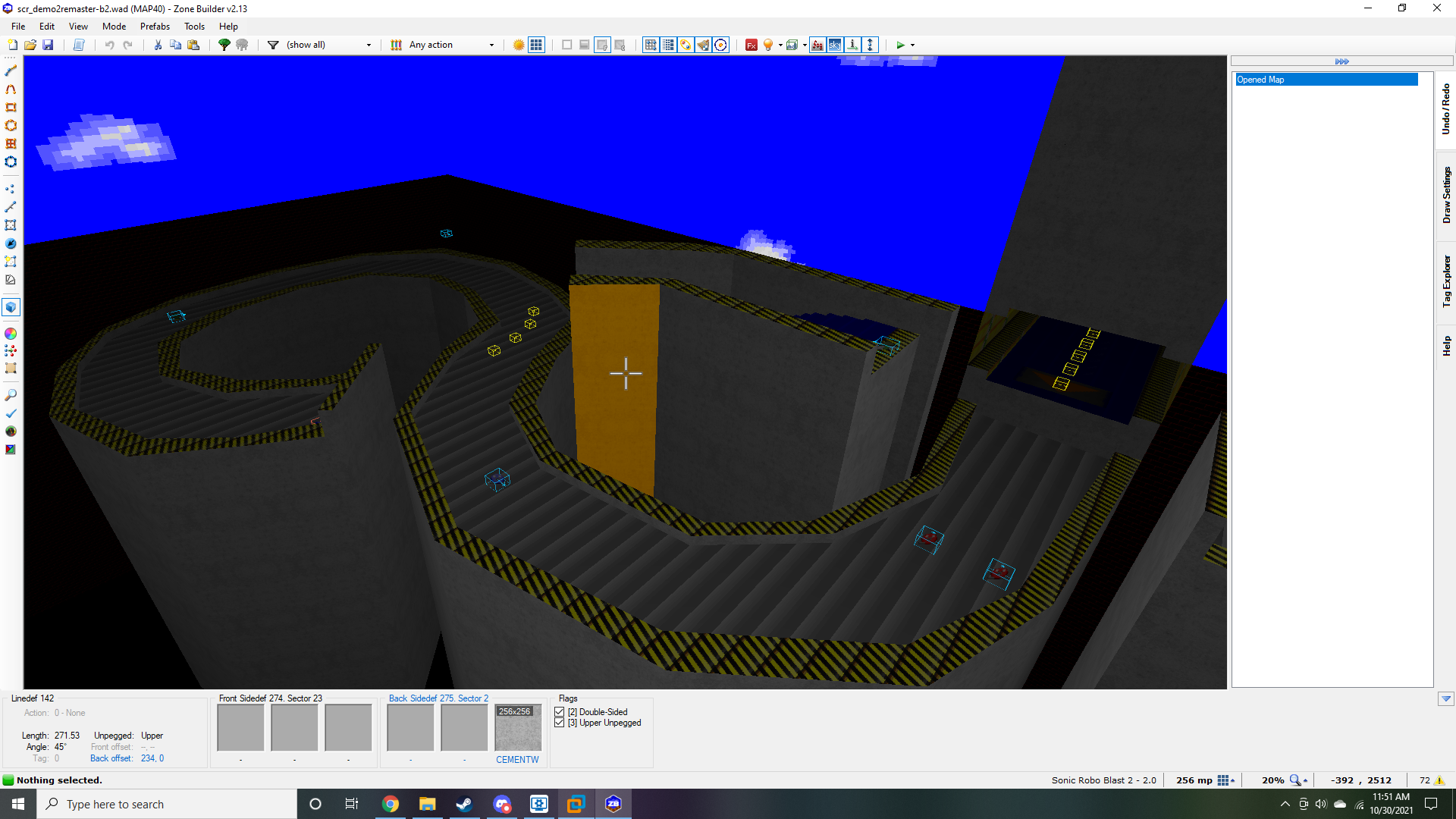The height and width of the screenshot is (819, 1456).
Task: Open the File menu
Action: pyautogui.click(x=18, y=27)
